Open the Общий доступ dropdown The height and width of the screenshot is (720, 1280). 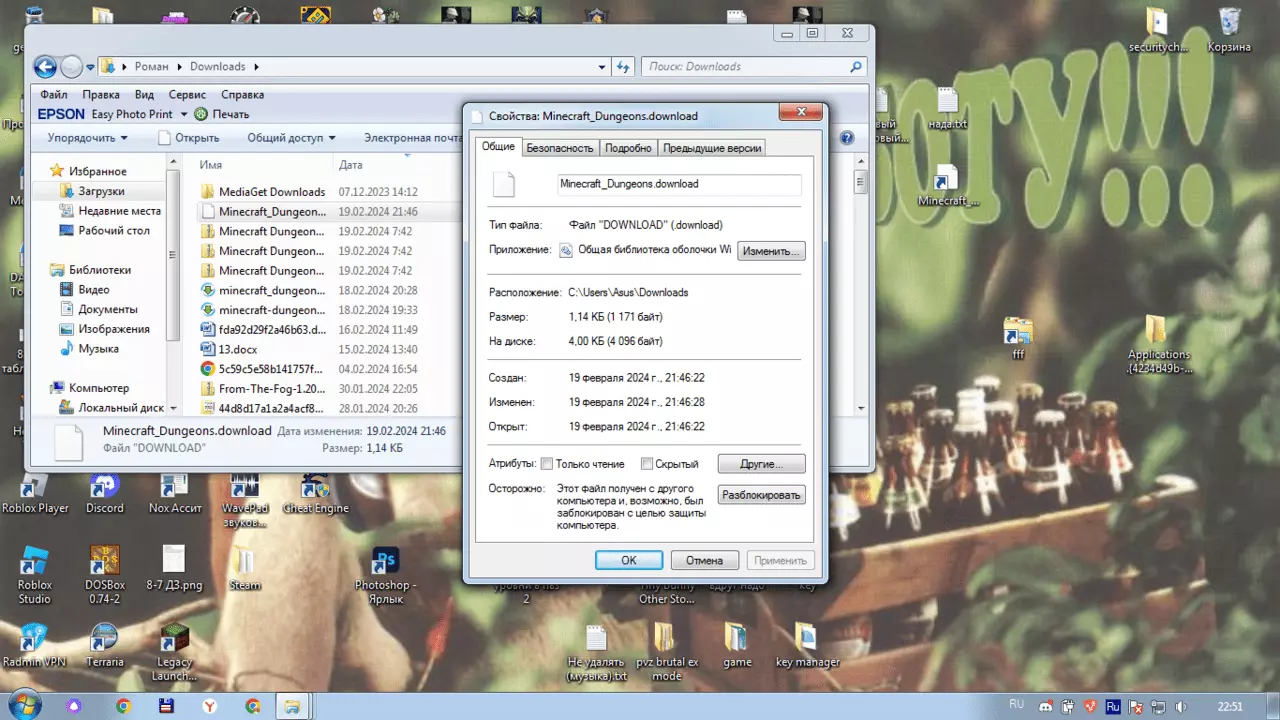pos(291,138)
